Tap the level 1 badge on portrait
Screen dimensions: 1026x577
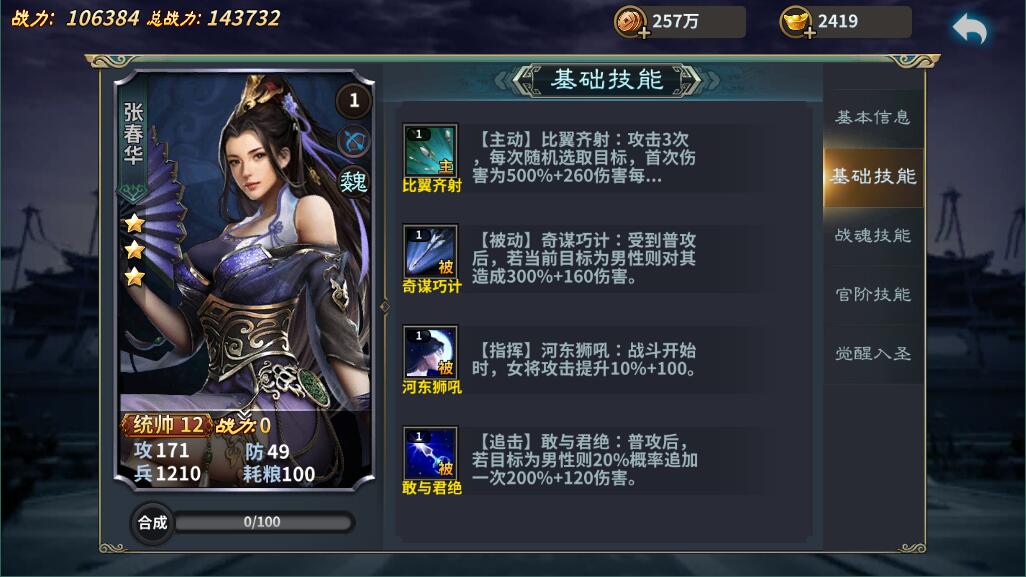tap(354, 100)
